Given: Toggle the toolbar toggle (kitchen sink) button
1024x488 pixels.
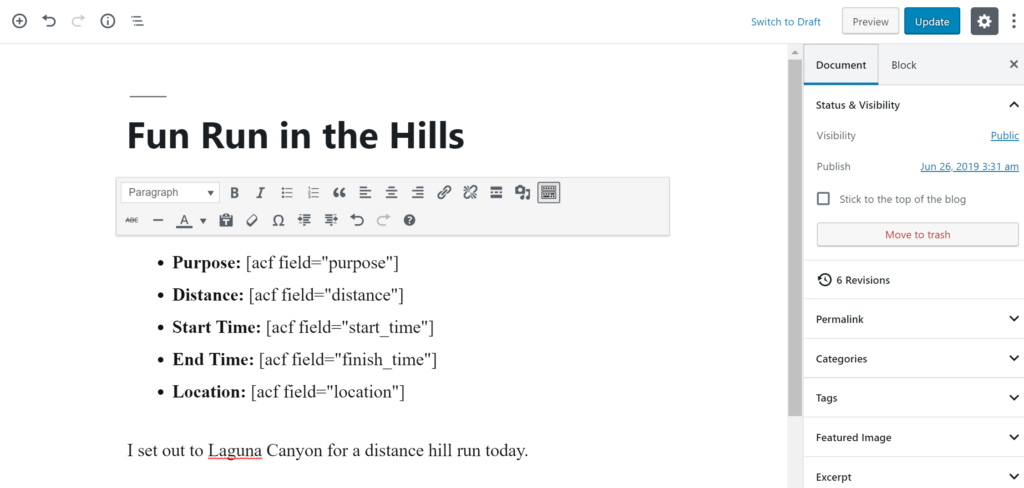Looking at the screenshot, I should point(548,193).
